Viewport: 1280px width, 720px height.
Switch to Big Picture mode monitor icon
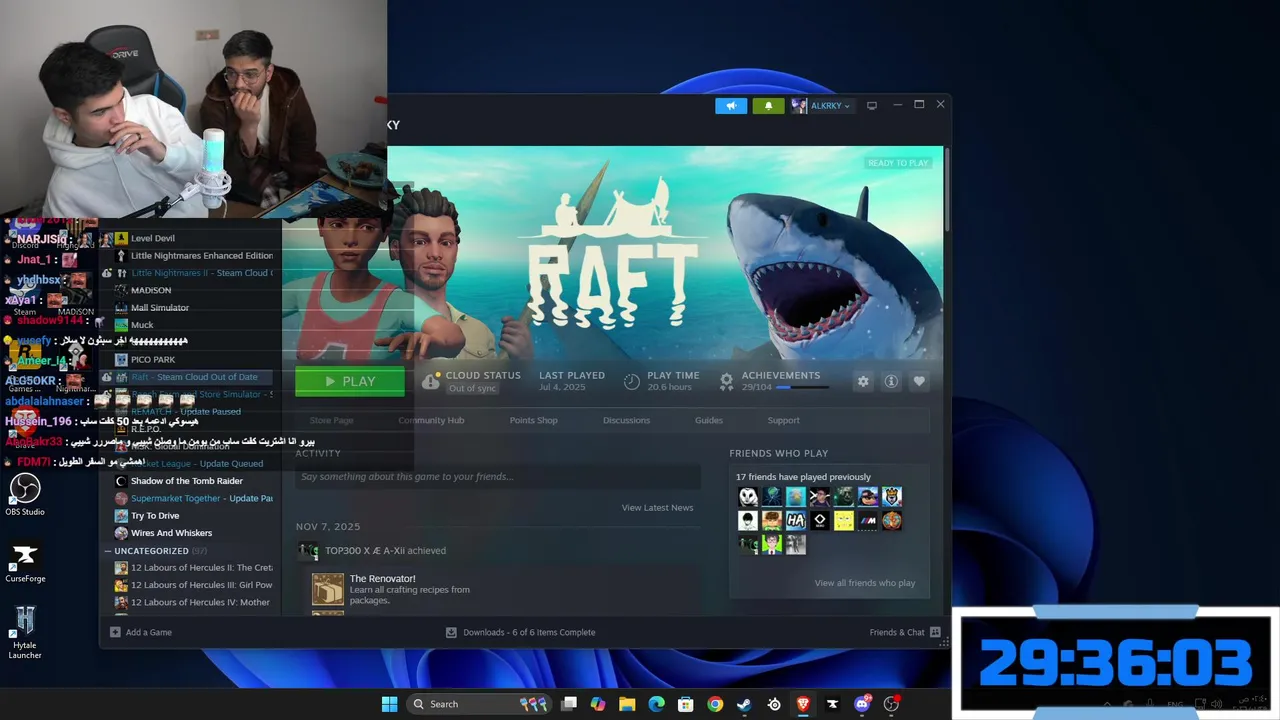[872, 106]
